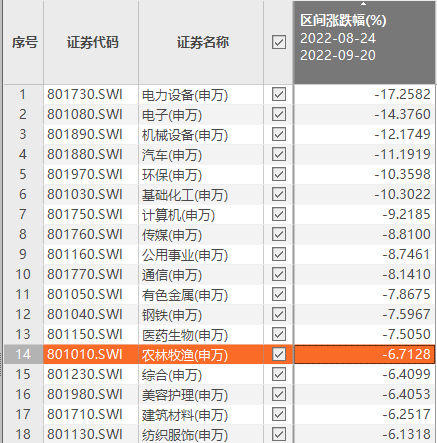Uncheck the 电力设备(申万) row checkbox

(279, 94)
